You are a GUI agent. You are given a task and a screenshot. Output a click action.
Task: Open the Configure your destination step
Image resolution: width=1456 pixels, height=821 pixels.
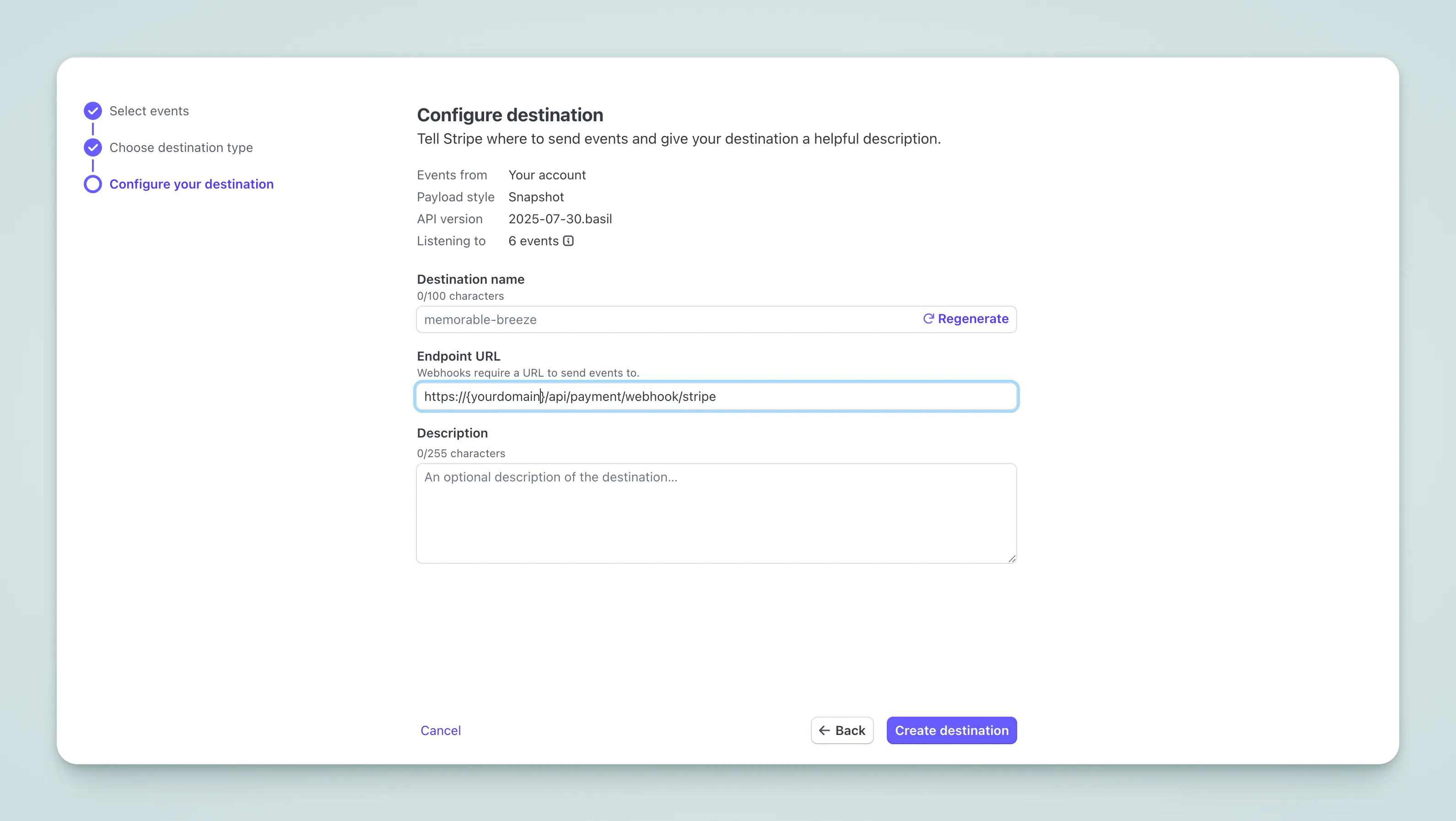tap(191, 184)
